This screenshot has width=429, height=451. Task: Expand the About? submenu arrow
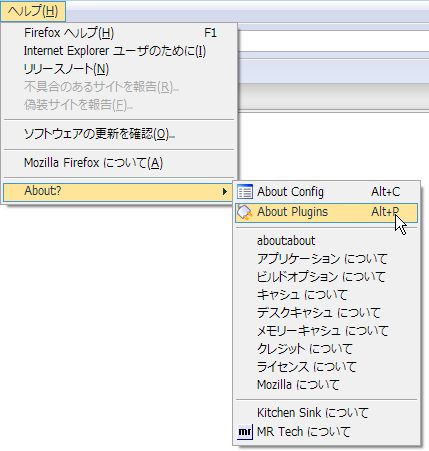[225, 191]
